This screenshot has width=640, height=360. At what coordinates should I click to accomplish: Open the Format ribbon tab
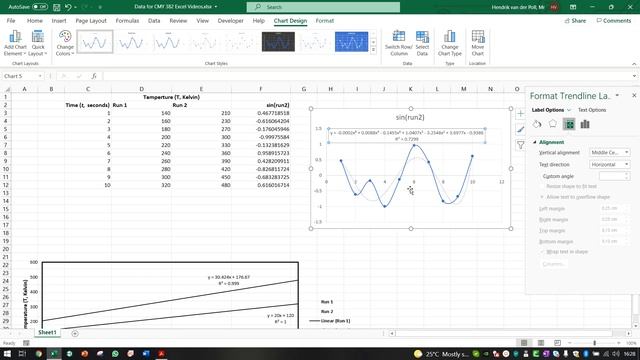(x=324, y=20)
